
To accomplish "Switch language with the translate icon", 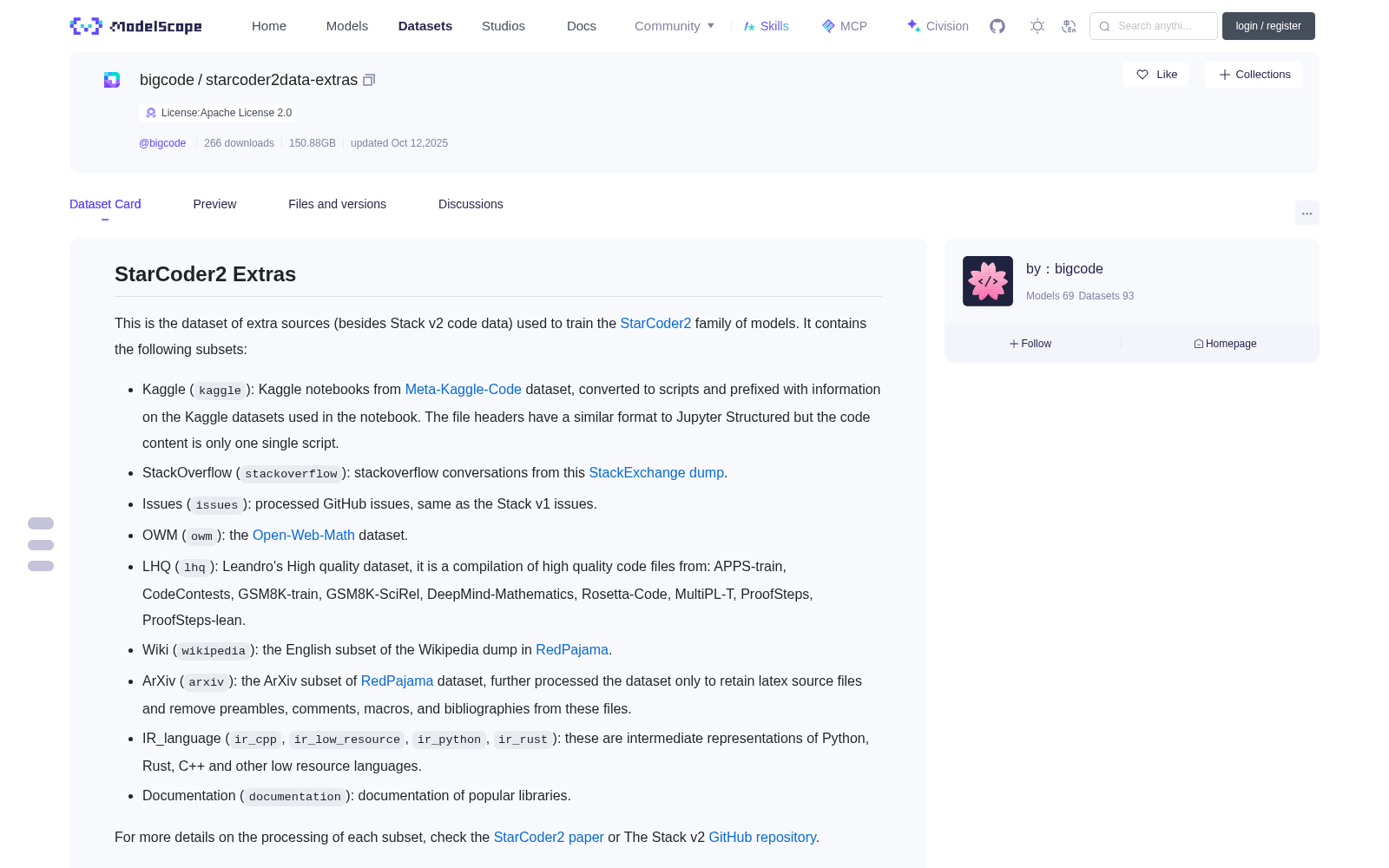I will tap(1069, 26).
